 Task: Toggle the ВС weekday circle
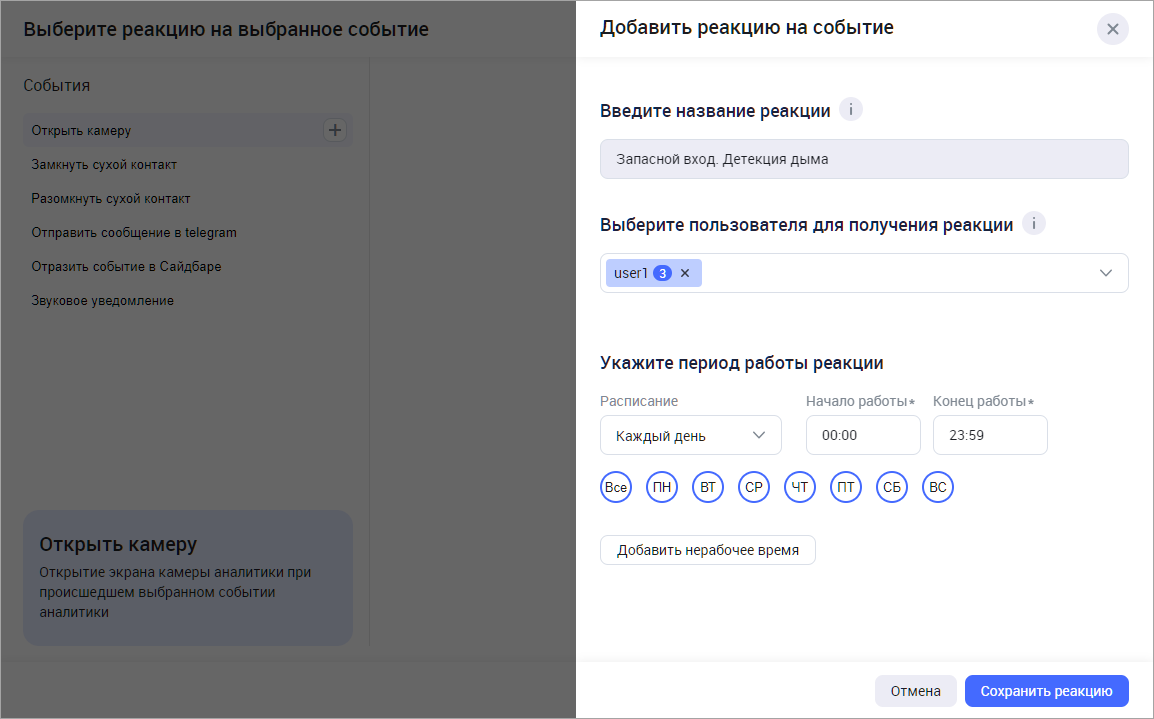[938, 488]
